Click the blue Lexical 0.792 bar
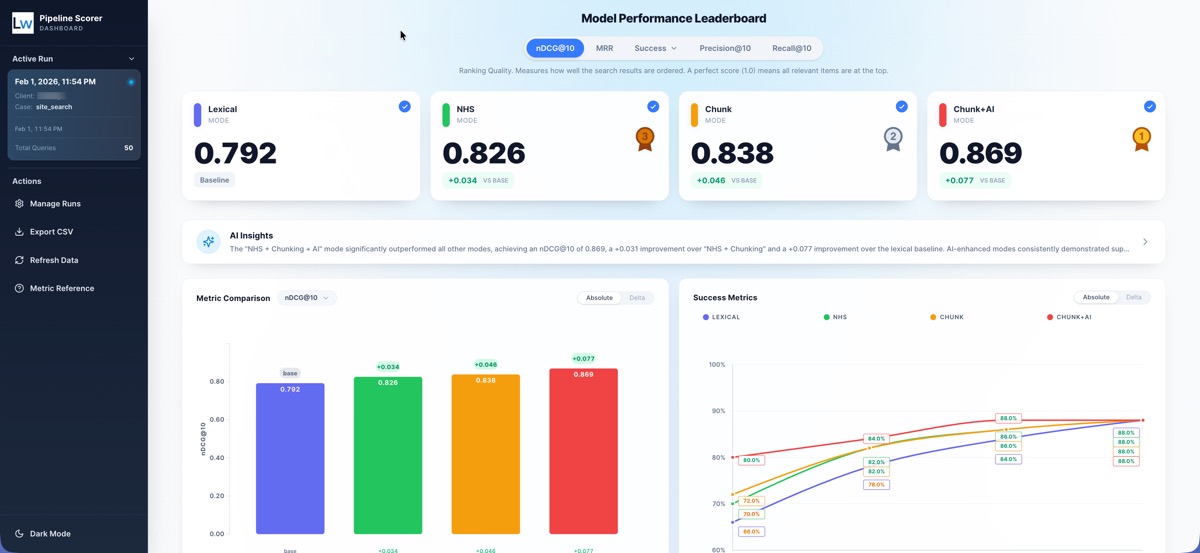This screenshot has width=1200, height=553. pyautogui.click(x=290, y=458)
